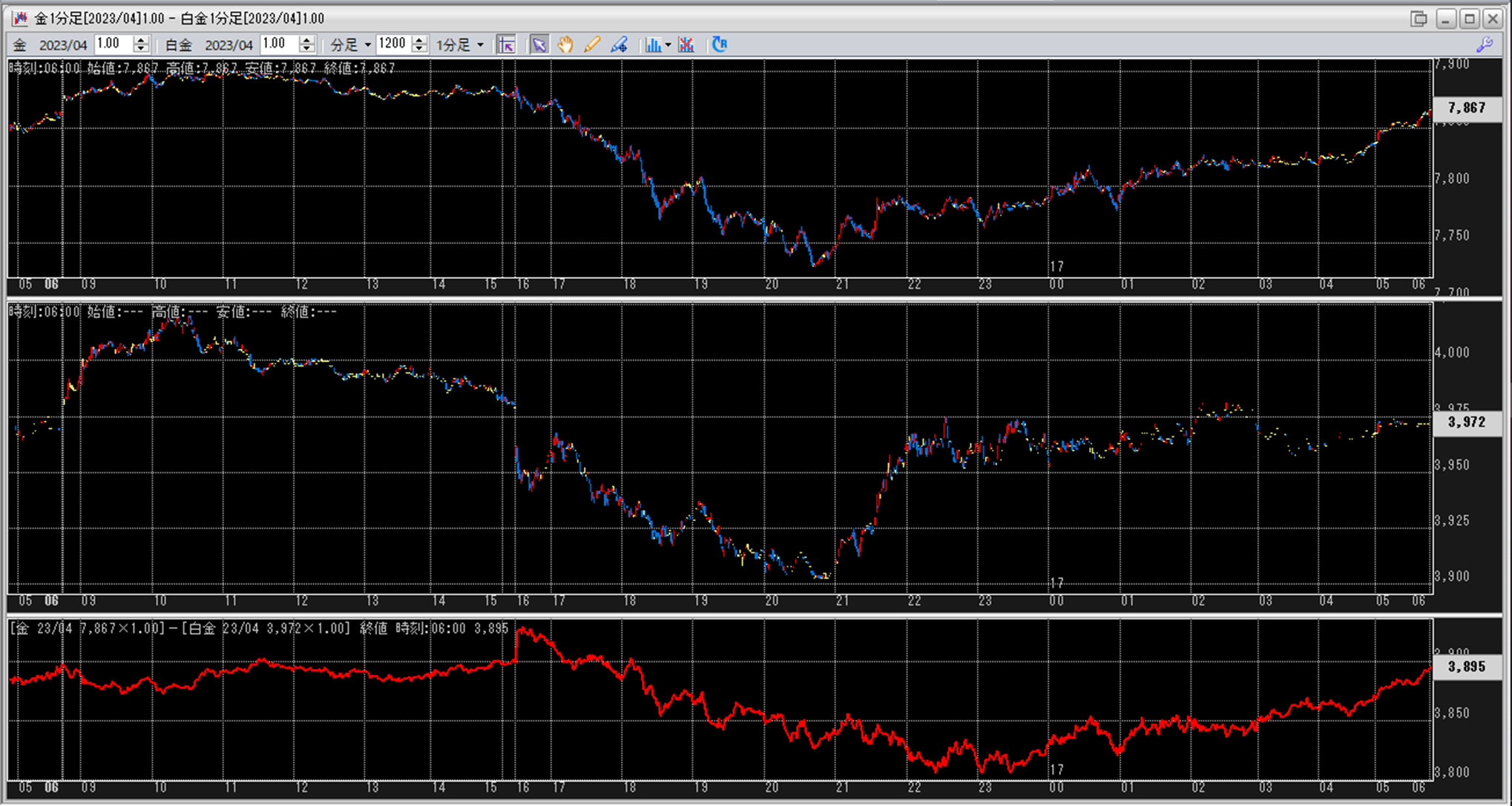Click the 金 2023/04 contract label
Image resolution: width=1512 pixels, height=806 pixels.
62,45
